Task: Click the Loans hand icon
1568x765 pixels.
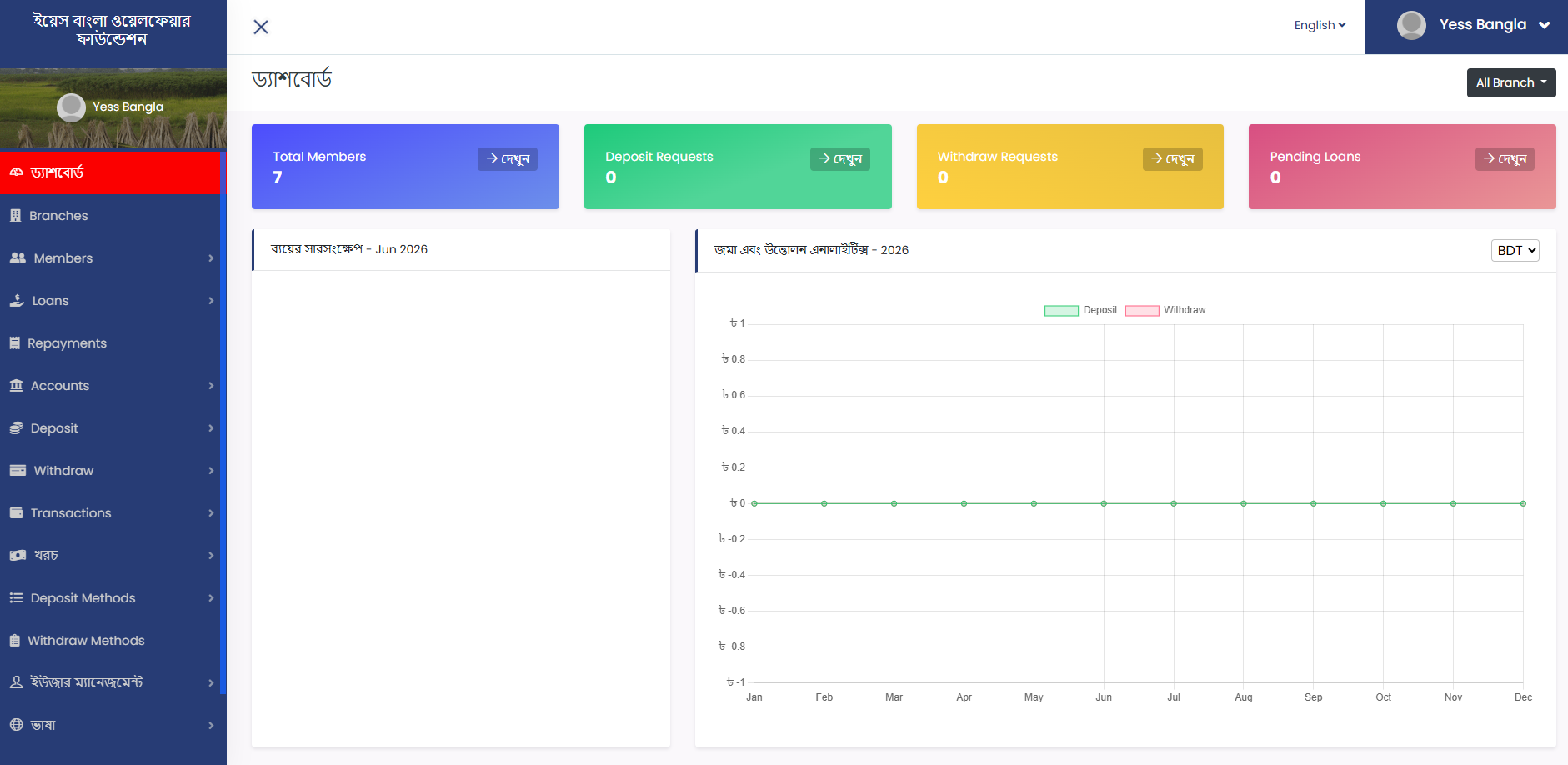Action: tap(17, 301)
